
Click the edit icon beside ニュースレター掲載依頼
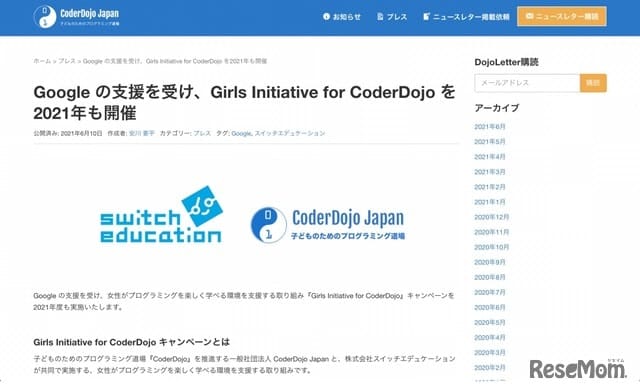[427, 16]
